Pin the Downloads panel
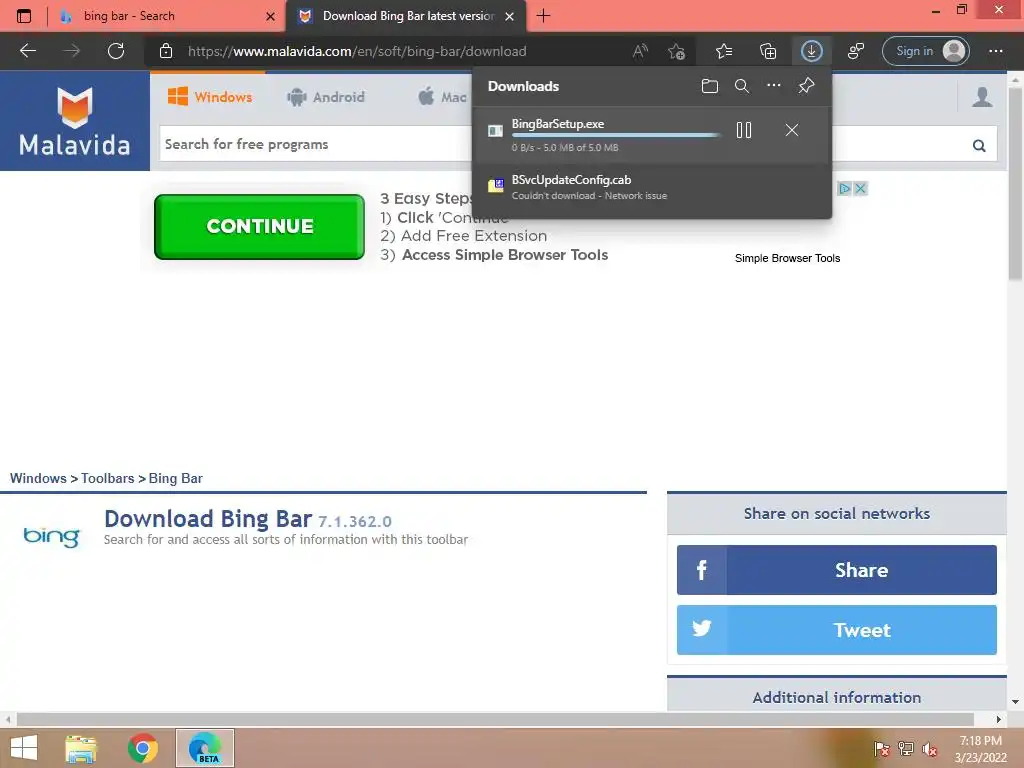The width and height of the screenshot is (1024, 768). tap(807, 86)
